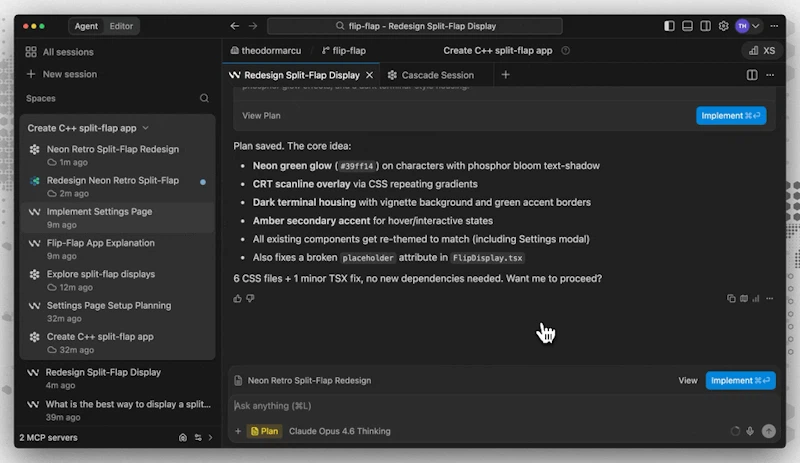The height and width of the screenshot is (463, 800).
Task: Open tab bar more options
Action: coord(770,75)
